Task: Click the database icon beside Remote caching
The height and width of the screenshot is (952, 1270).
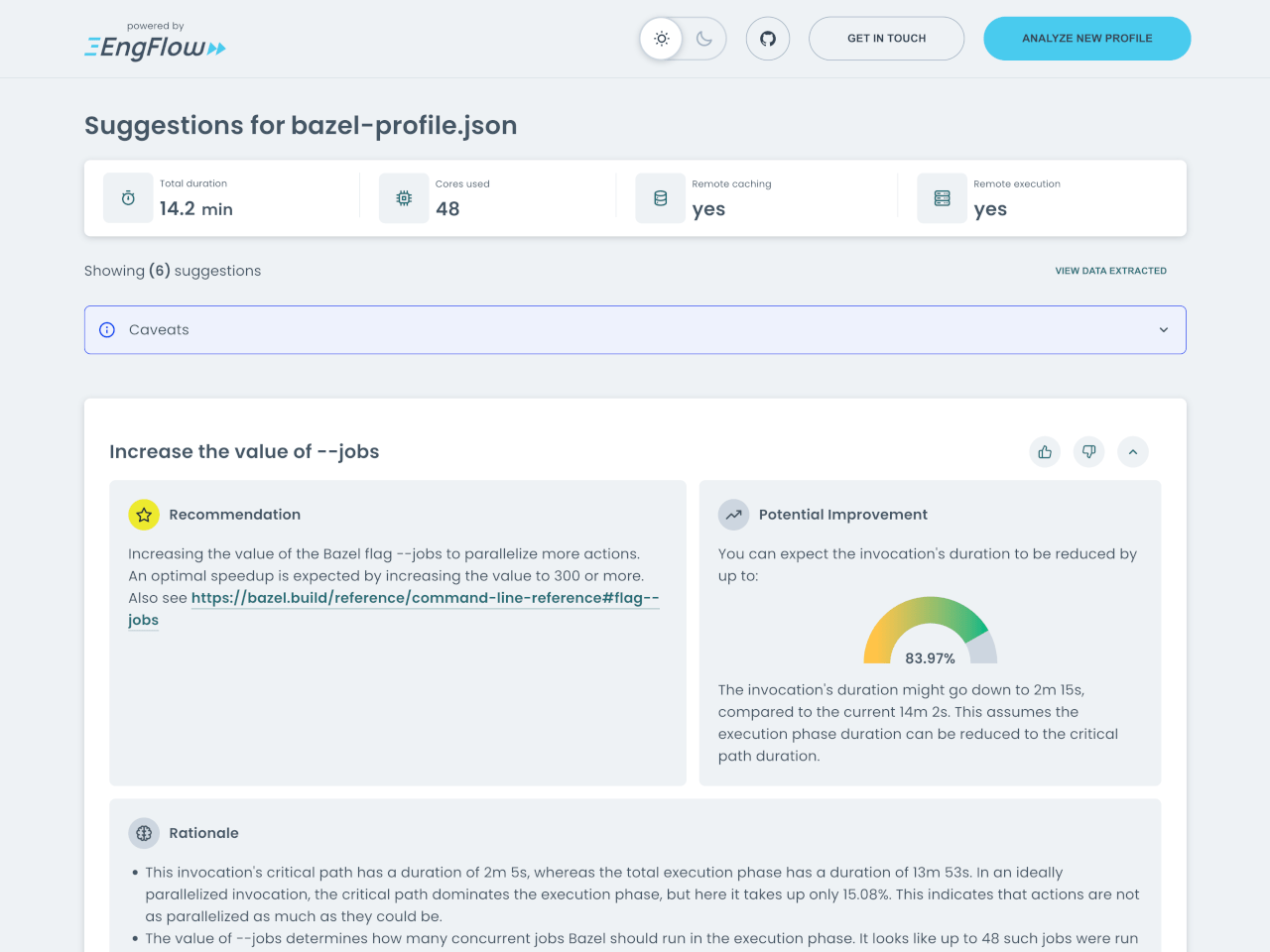Action: coord(660,197)
